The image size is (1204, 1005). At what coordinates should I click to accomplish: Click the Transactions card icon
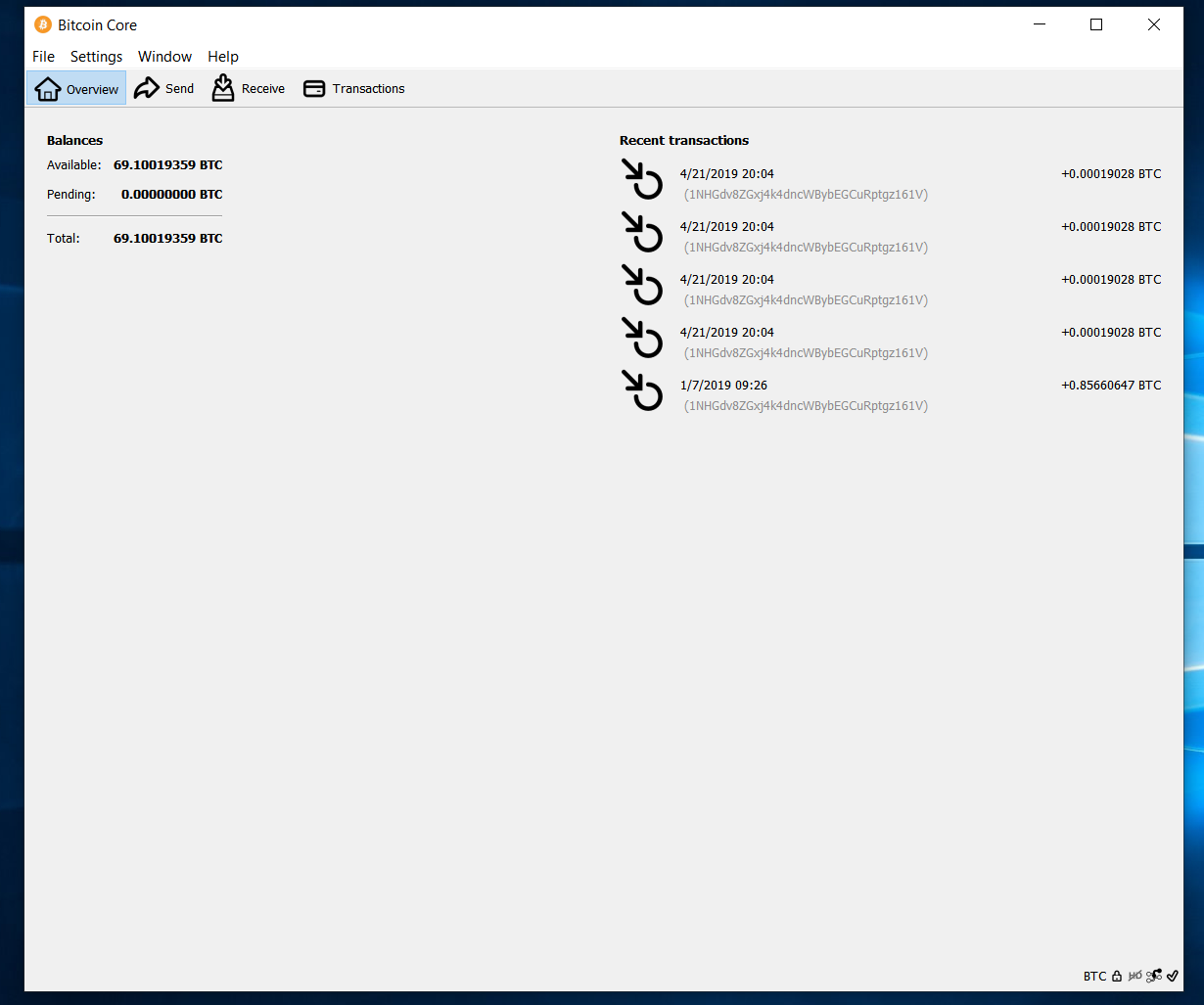[314, 89]
